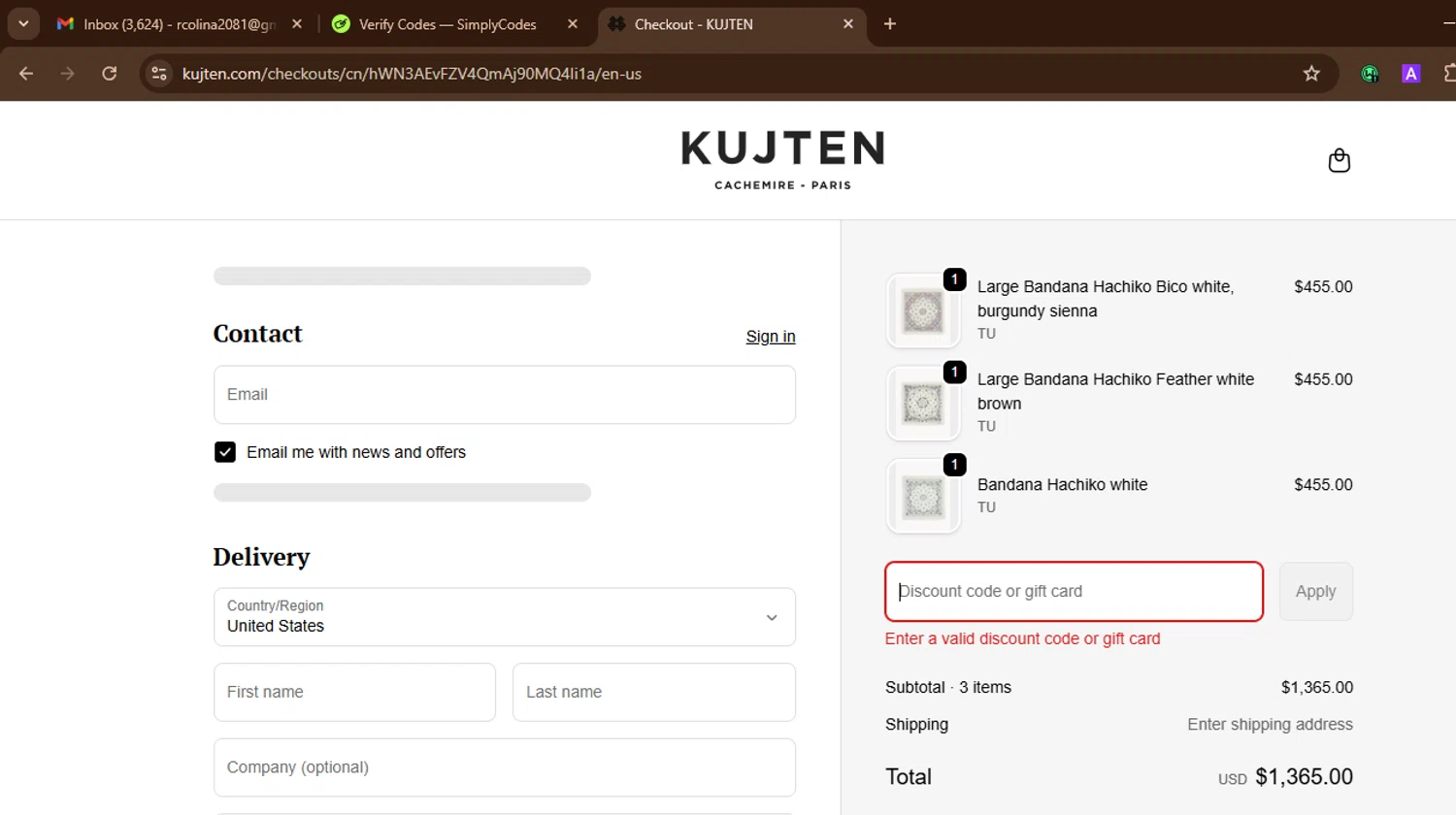
Task: Click the First name field
Action: (x=354, y=692)
